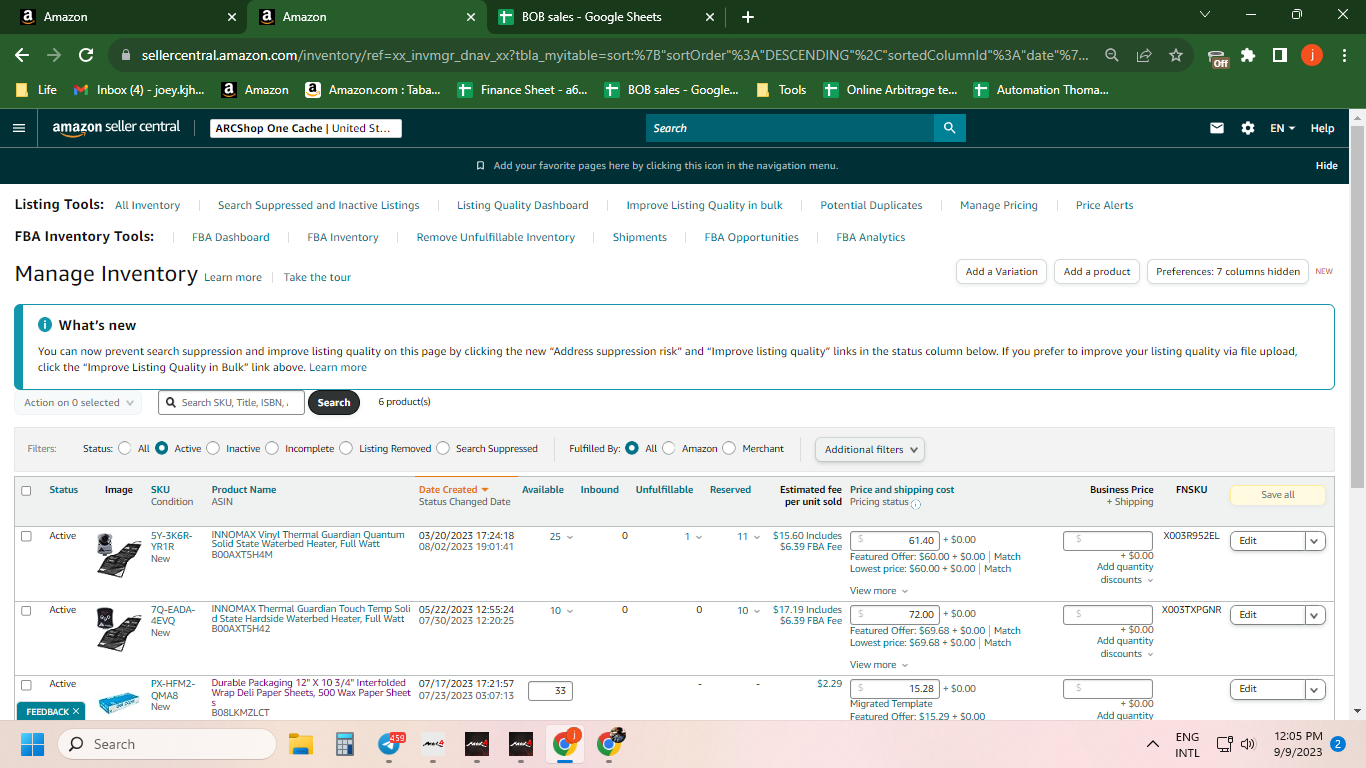The width and height of the screenshot is (1366, 768).
Task: Open Preferences: 7 columns hidden
Action: click(x=1228, y=271)
